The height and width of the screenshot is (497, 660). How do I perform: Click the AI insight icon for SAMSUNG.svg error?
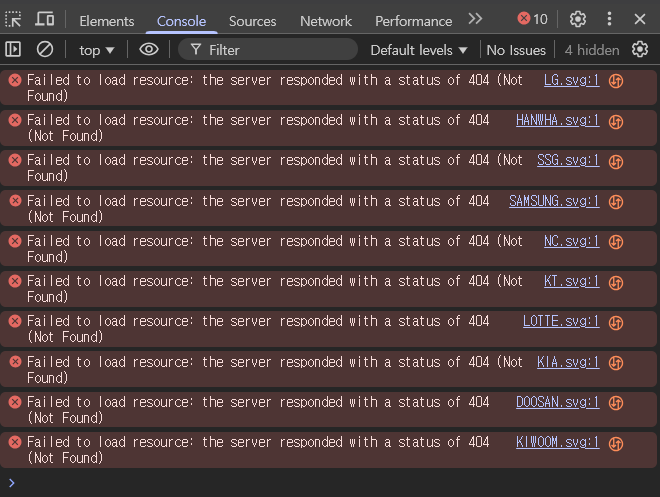pos(616,202)
